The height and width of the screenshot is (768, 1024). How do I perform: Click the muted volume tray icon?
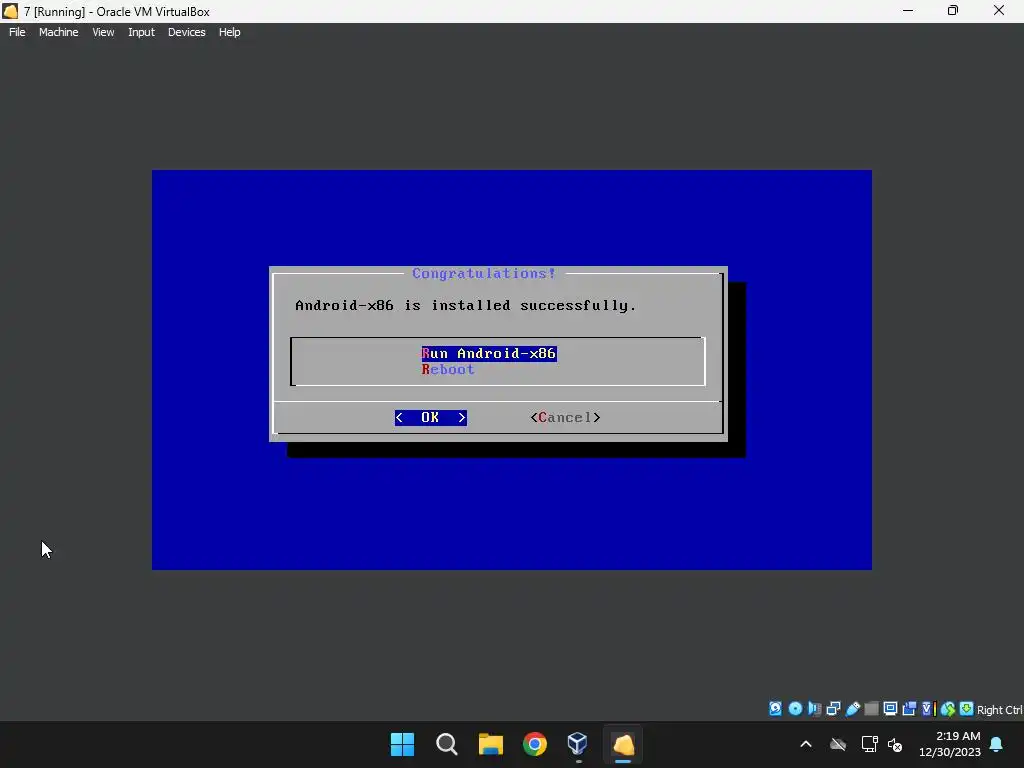click(895, 744)
